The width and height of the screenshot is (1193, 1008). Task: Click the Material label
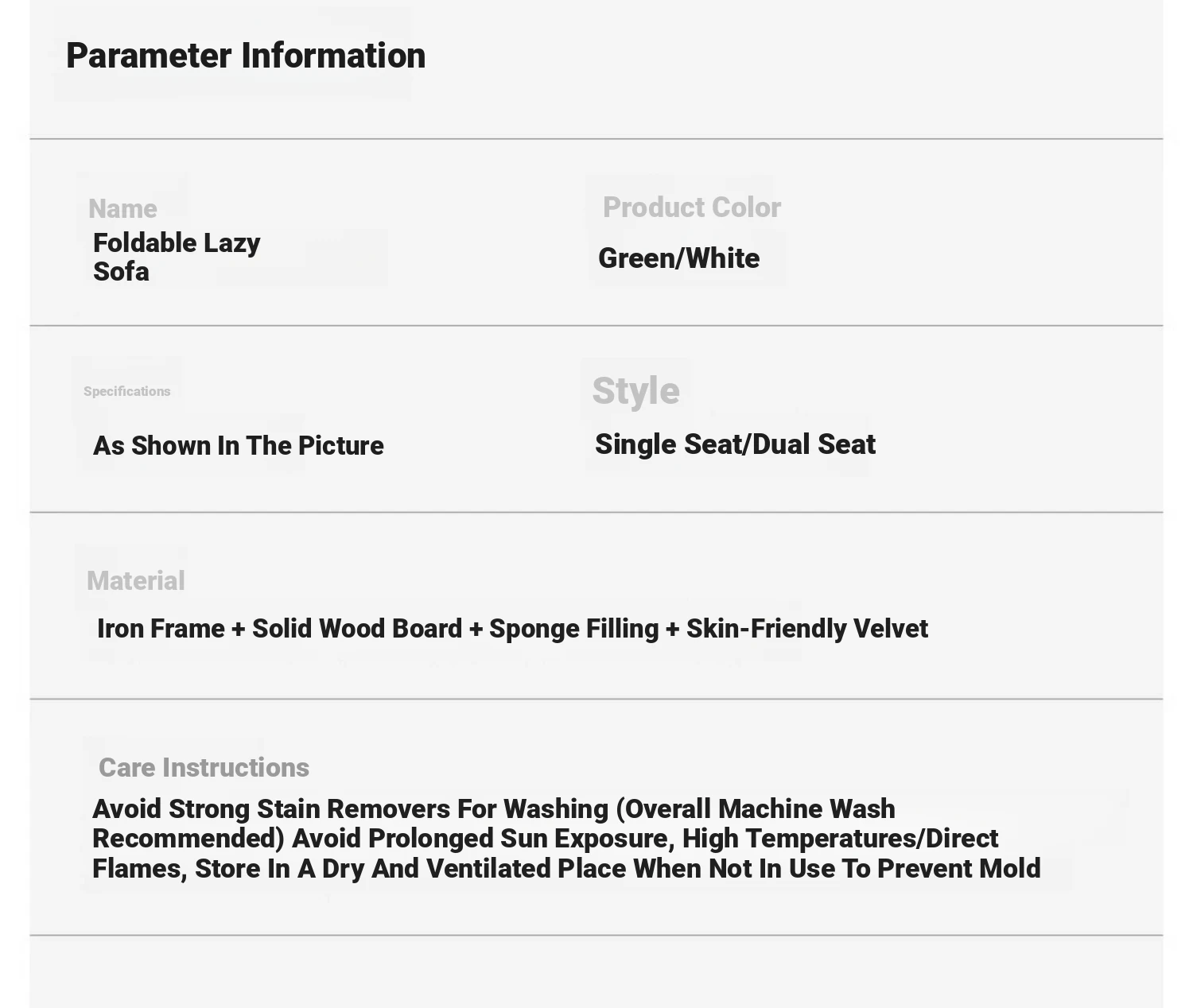pyautogui.click(x=136, y=581)
